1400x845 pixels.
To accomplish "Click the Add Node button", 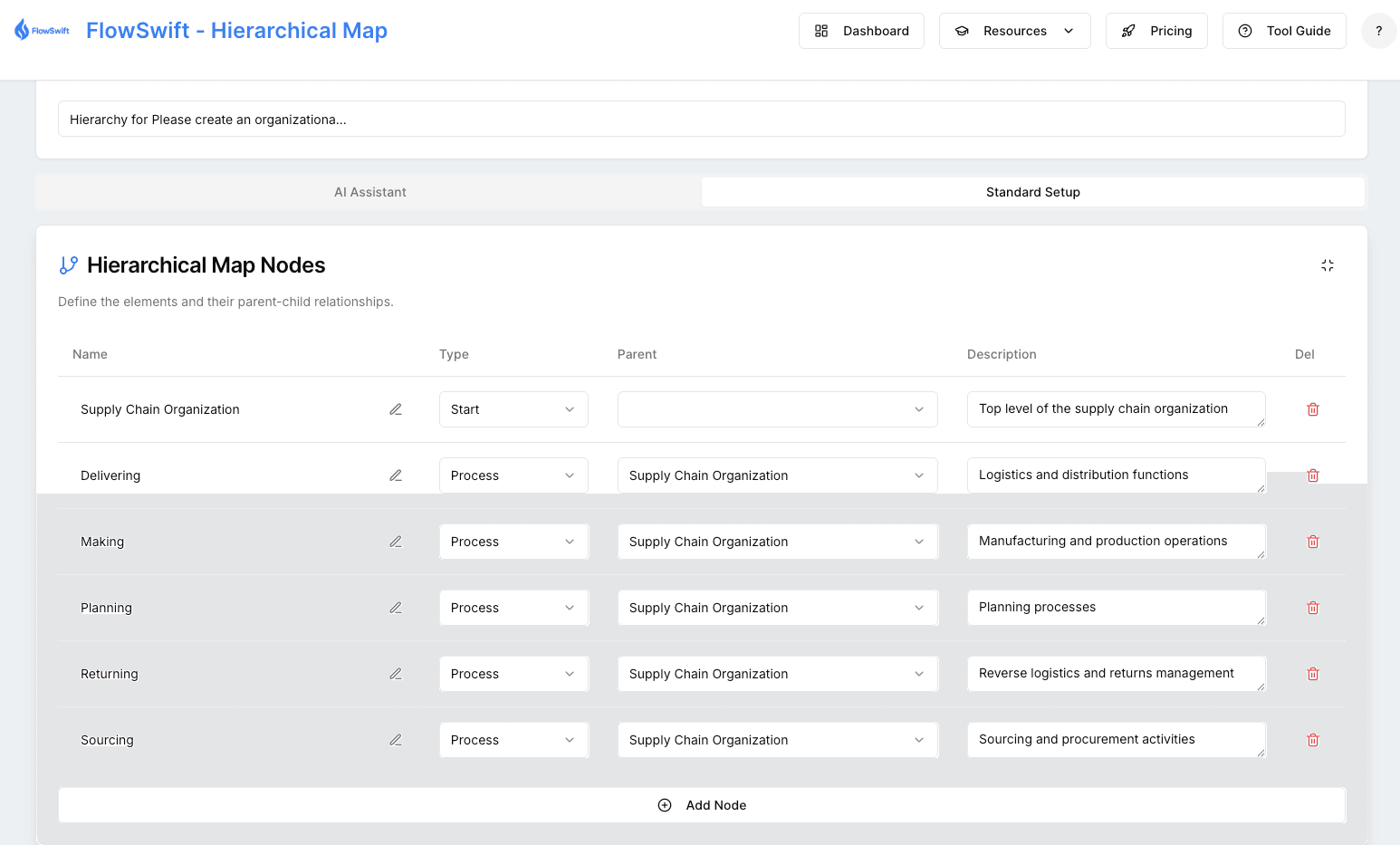I will click(702, 805).
